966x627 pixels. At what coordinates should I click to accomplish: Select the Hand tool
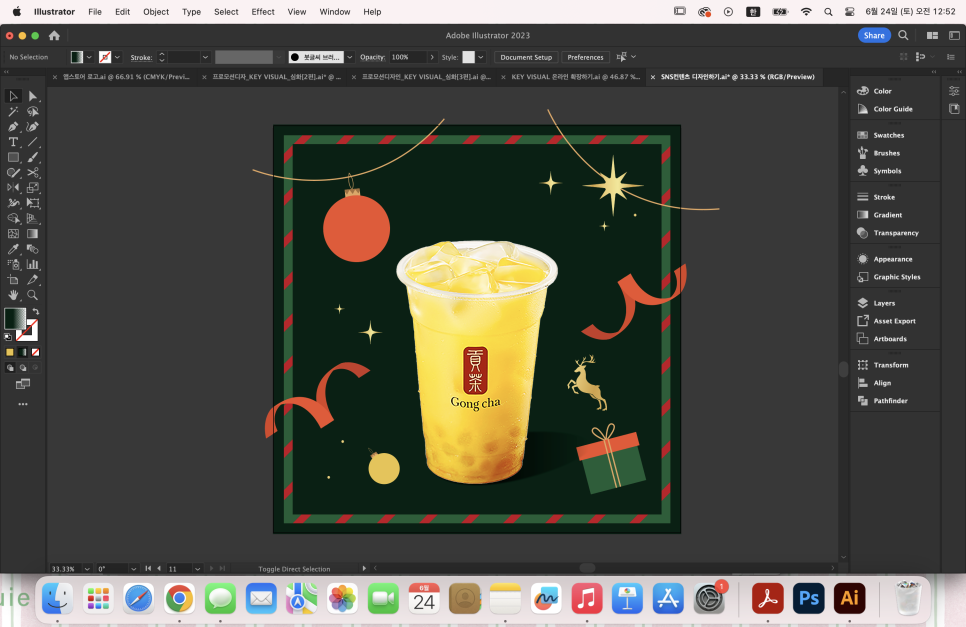pyautogui.click(x=13, y=296)
